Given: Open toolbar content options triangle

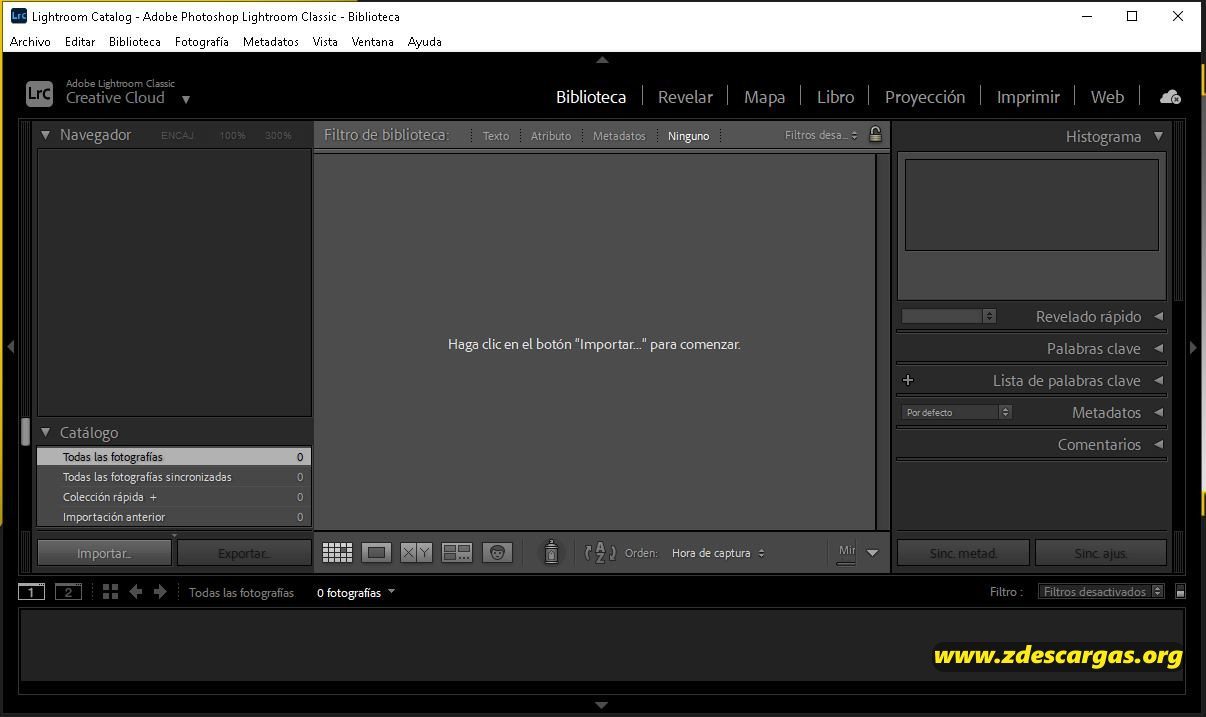Looking at the screenshot, I should tap(872, 552).
